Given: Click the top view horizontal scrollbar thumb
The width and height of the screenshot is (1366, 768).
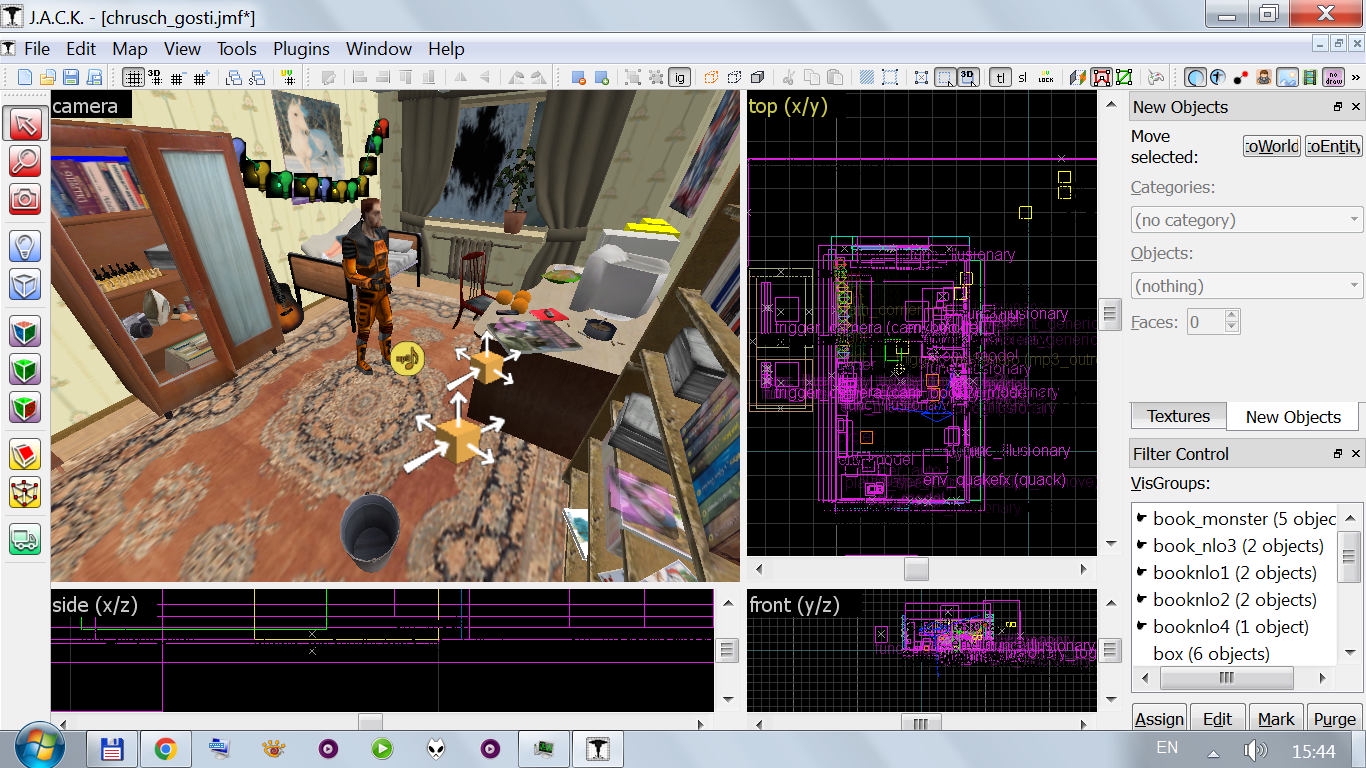Looking at the screenshot, I should point(916,569).
